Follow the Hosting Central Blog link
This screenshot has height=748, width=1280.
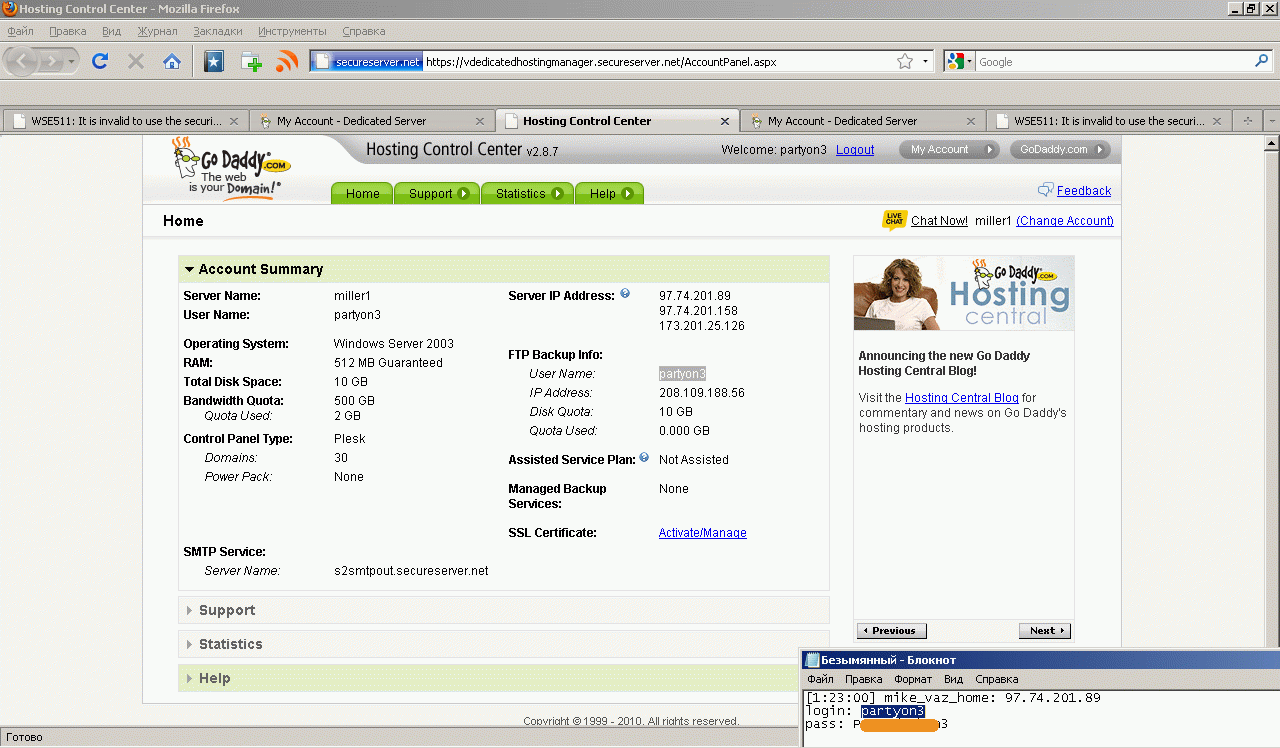961,398
